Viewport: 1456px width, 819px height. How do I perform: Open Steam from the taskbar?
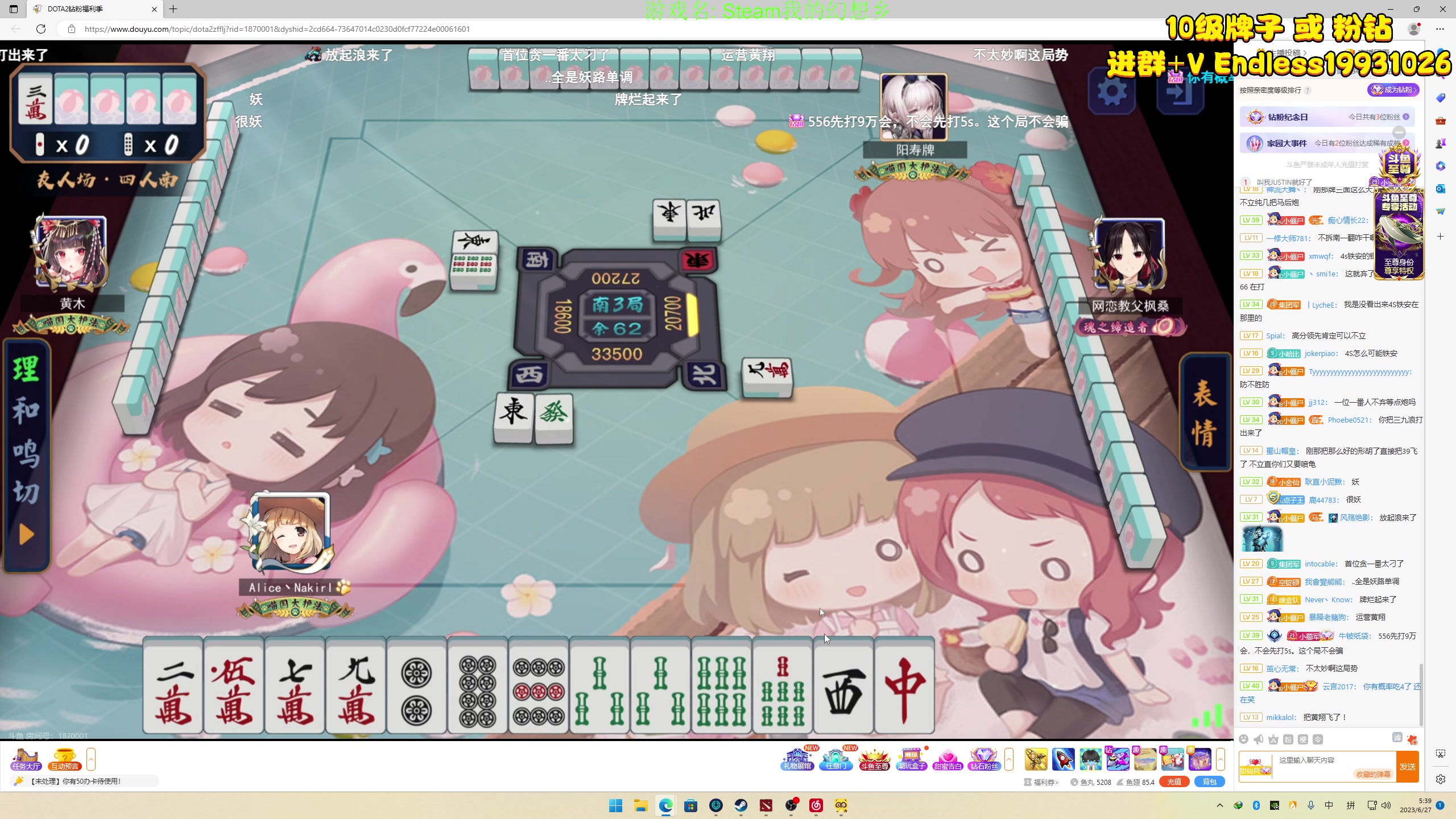click(741, 805)
